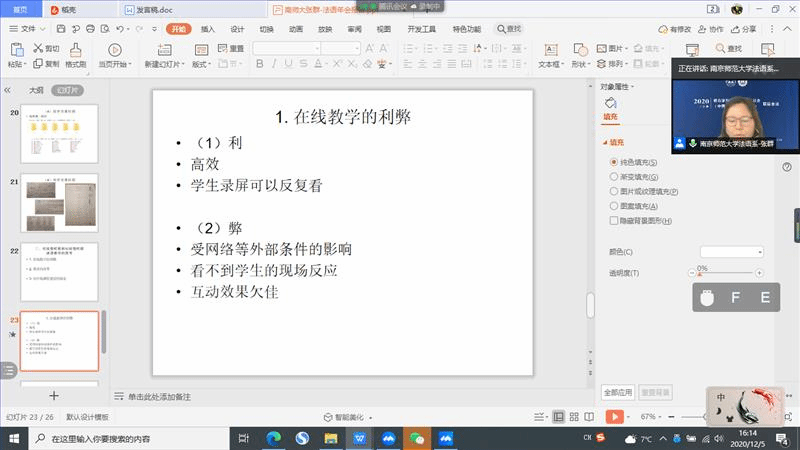800x450 pixels.
Task: Switch to the 插入 ribbon tab
Action: 208,29
